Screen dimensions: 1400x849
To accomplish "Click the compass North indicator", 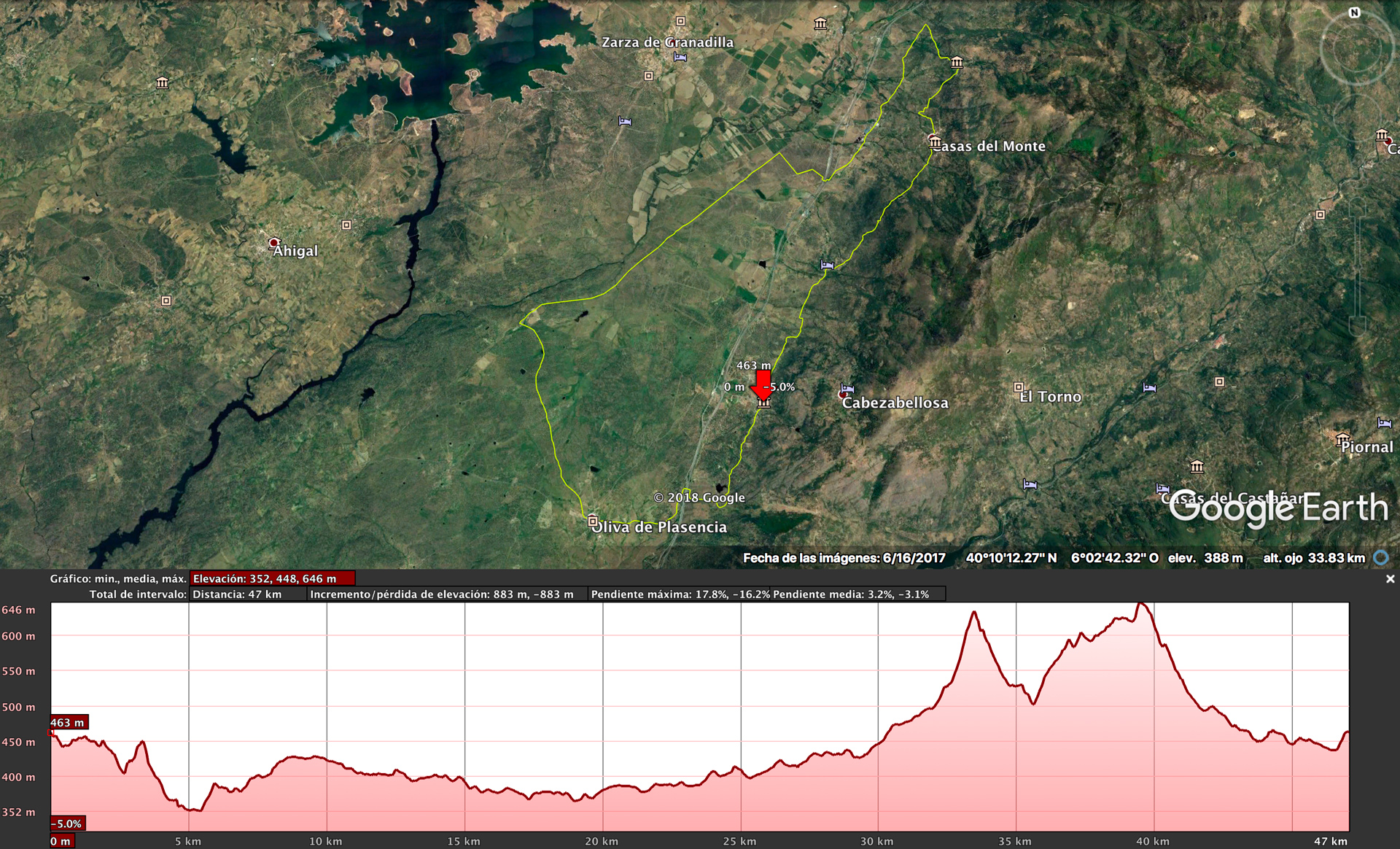I will coord(1354,12).
